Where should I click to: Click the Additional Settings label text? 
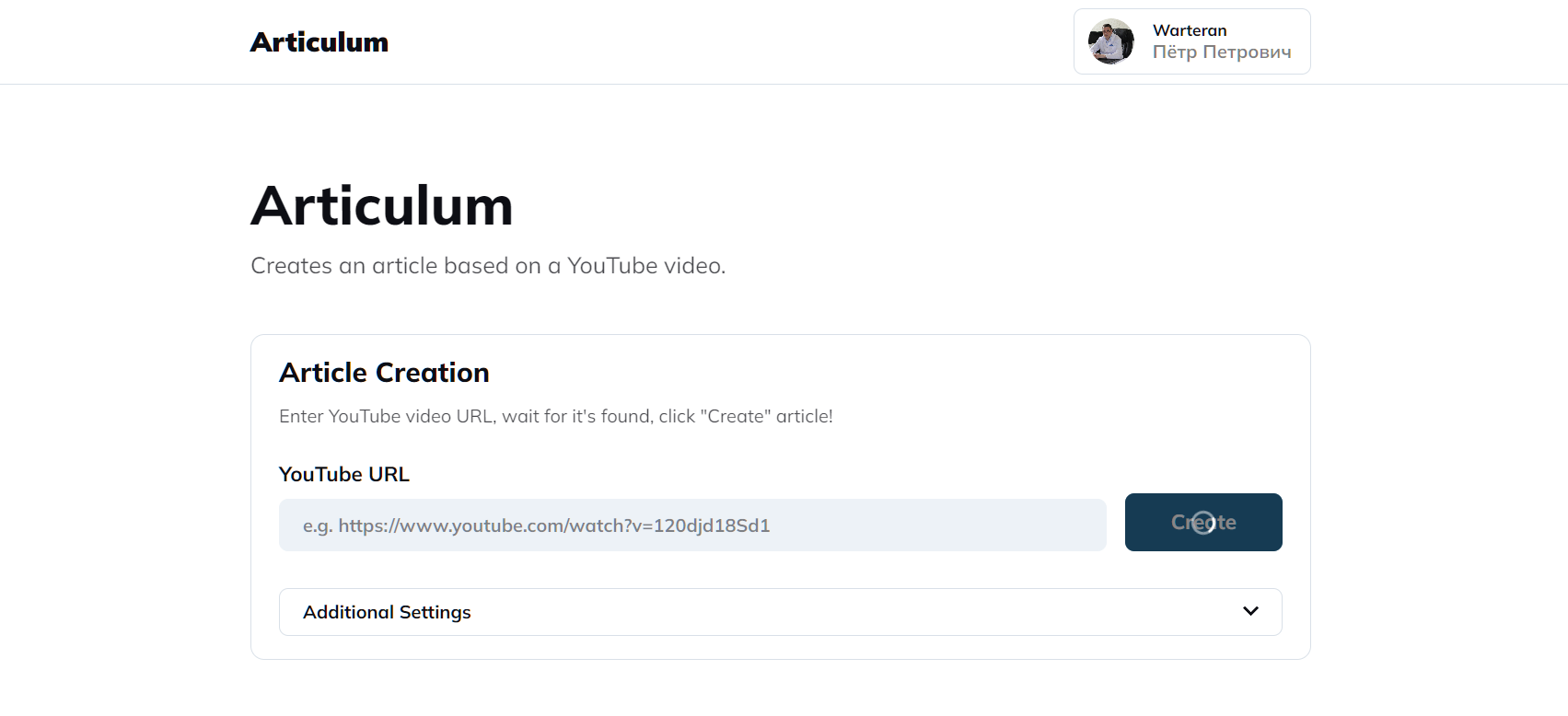tap(387, 612)
